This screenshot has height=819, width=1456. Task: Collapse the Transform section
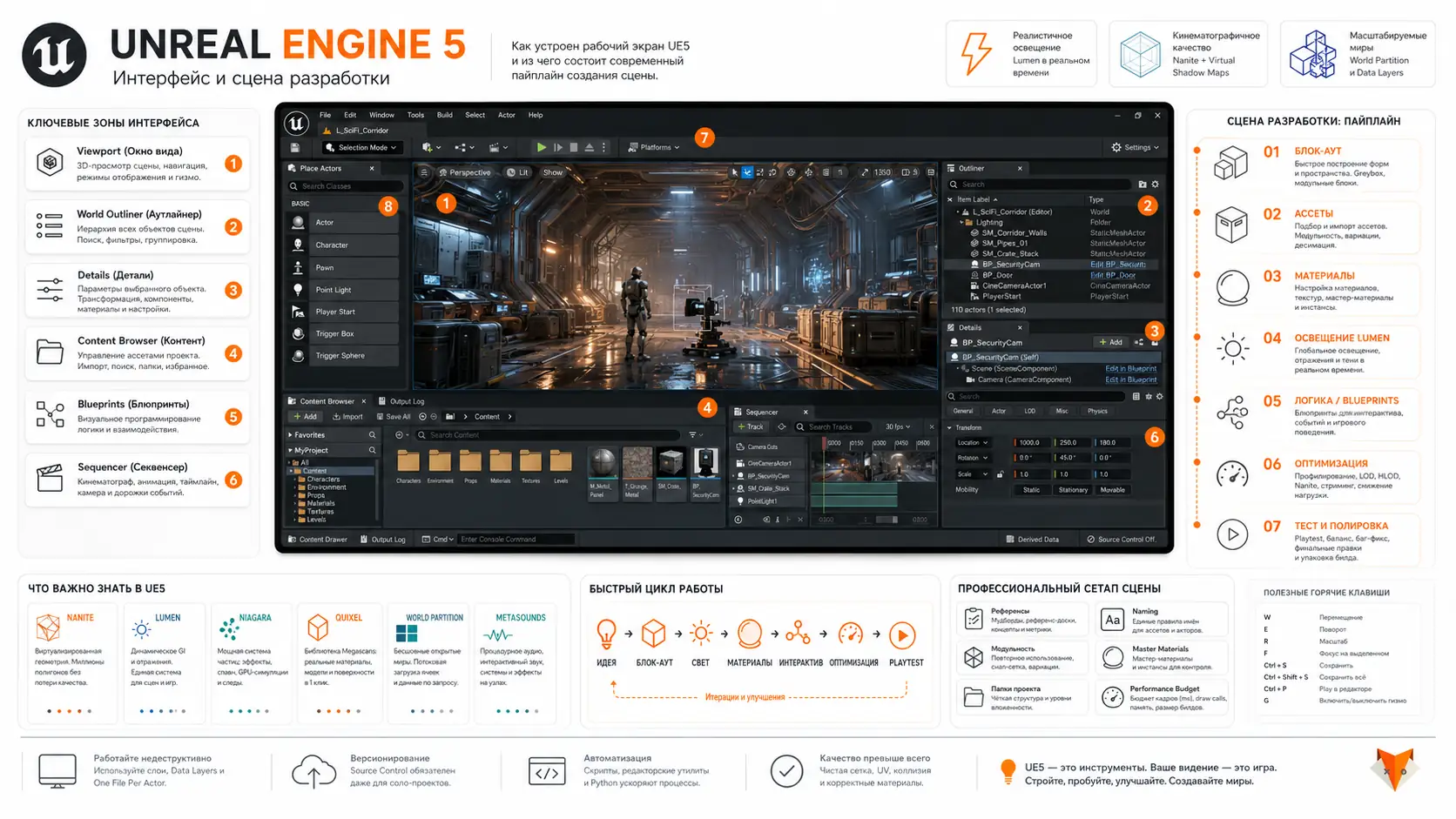pos(949,427)
